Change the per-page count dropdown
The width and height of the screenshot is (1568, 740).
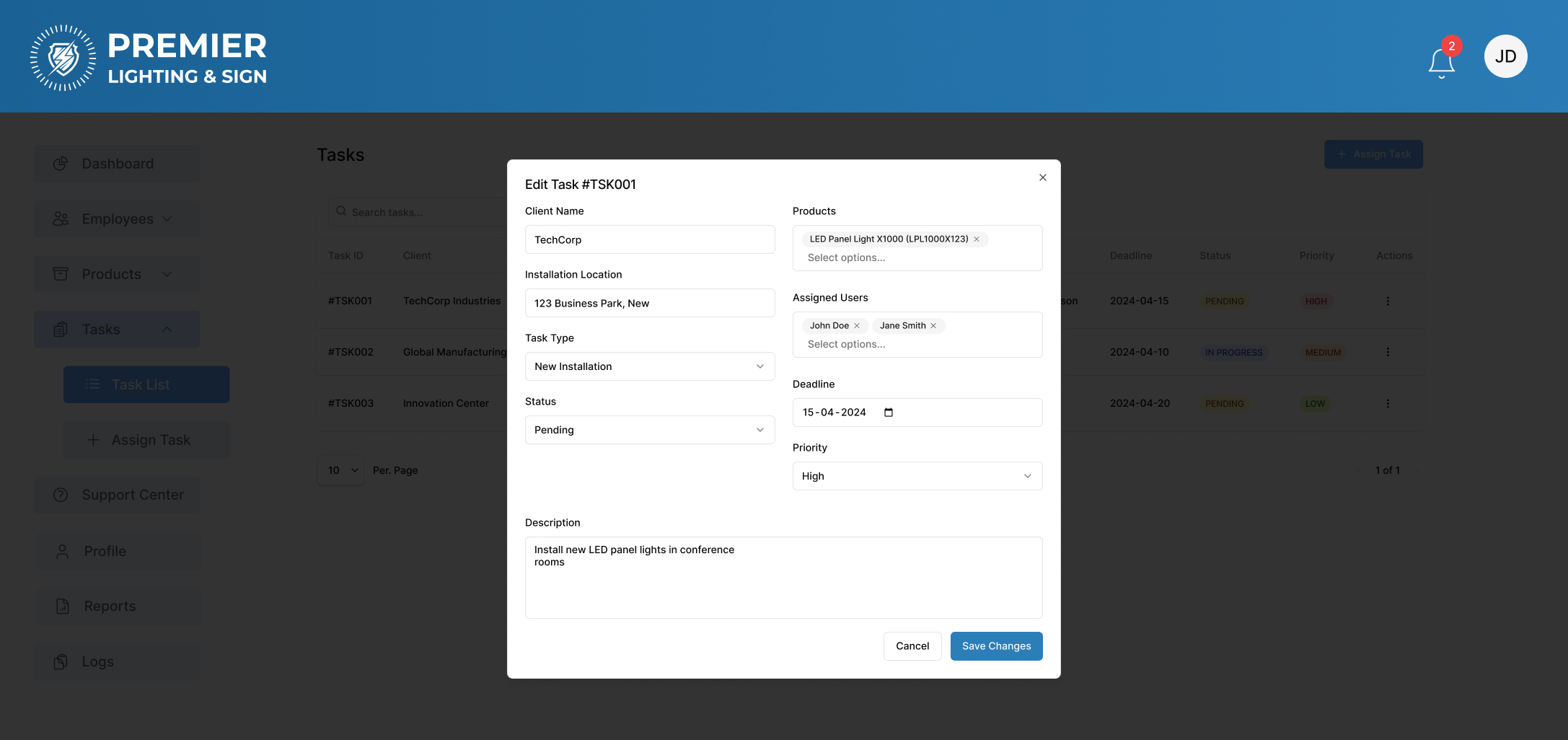click(341, 470)
